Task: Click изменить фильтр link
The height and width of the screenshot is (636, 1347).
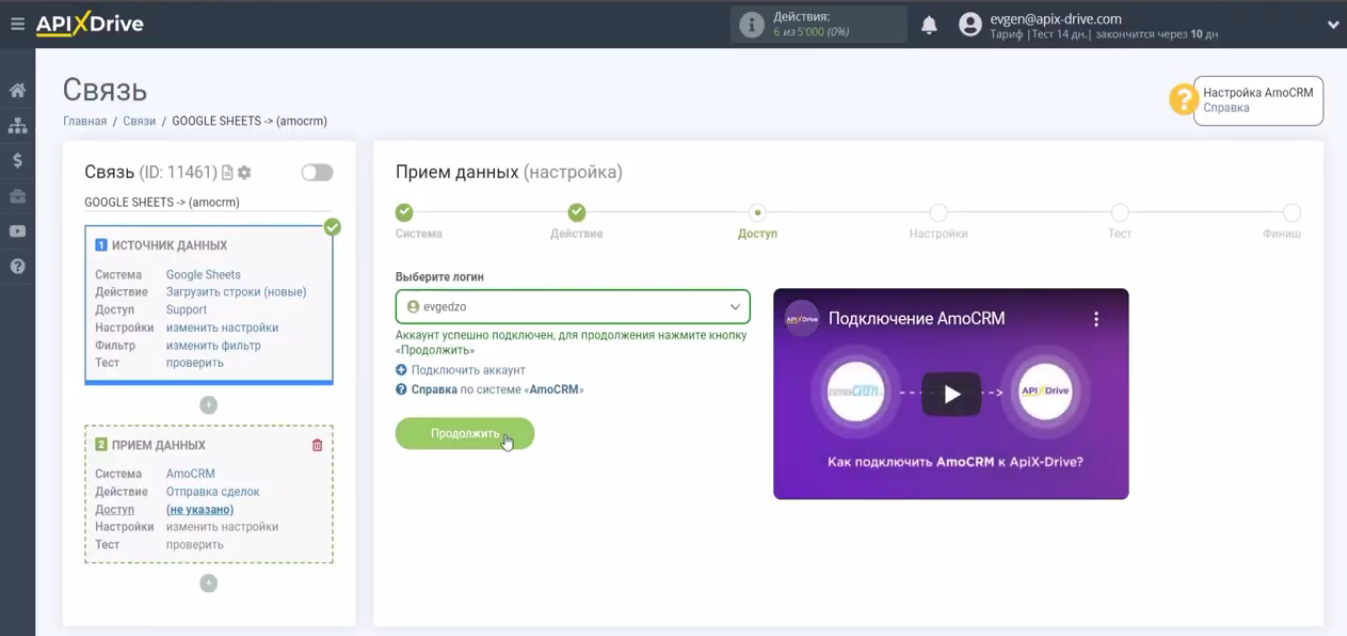Action: [x=213, y=345]
